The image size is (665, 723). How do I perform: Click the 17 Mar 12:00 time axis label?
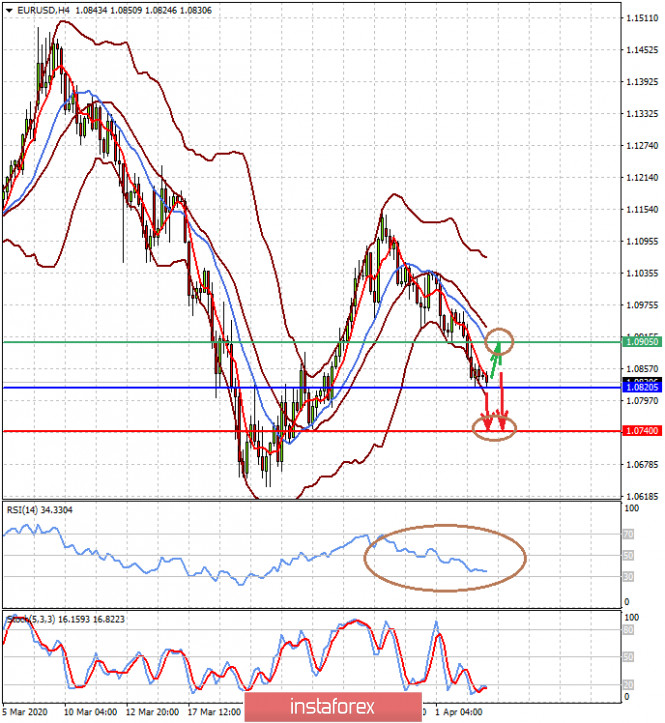214,712
